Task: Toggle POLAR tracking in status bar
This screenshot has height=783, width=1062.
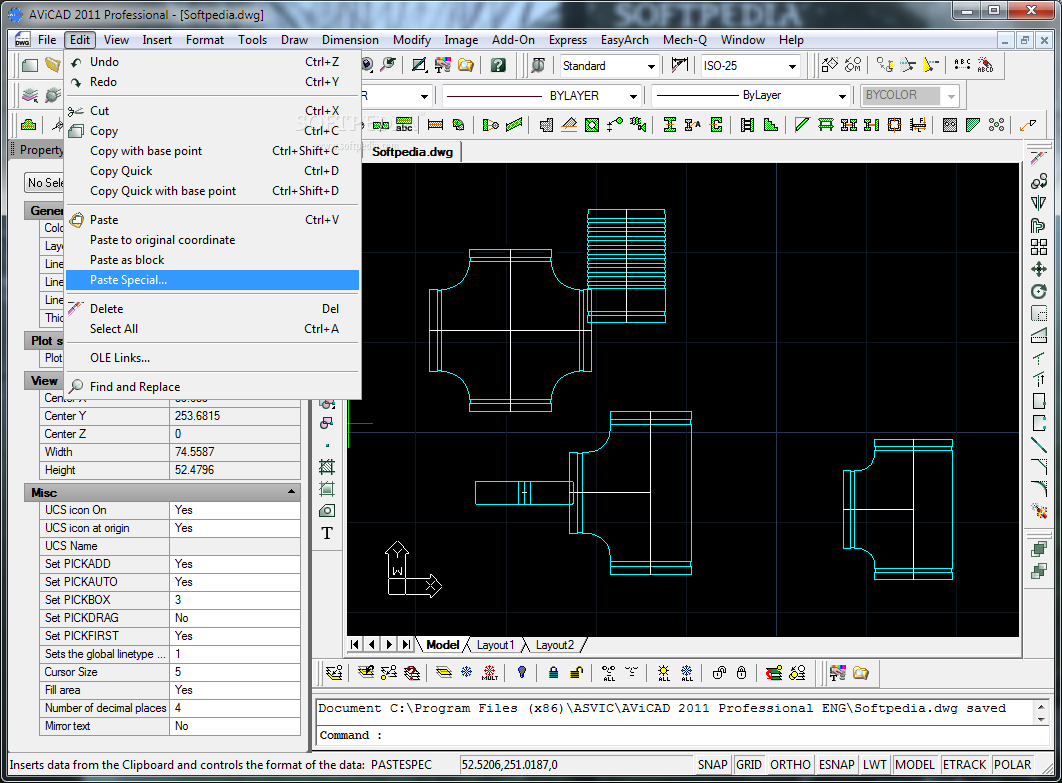Action: pyautogui.click(x=1013, y=765)
